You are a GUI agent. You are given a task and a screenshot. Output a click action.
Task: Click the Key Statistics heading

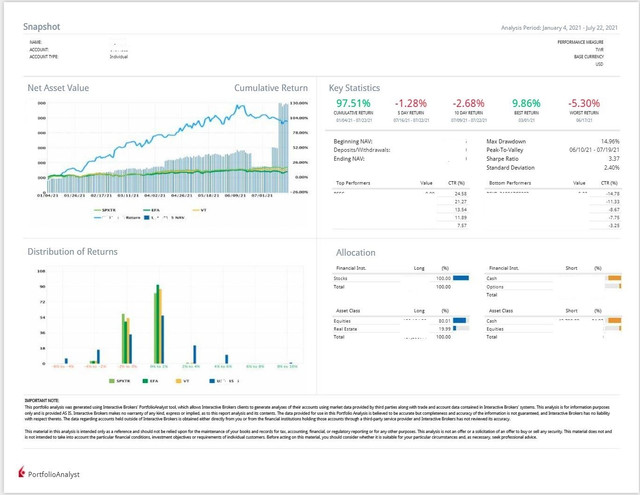pyautogui.click(x=354, y=88)
